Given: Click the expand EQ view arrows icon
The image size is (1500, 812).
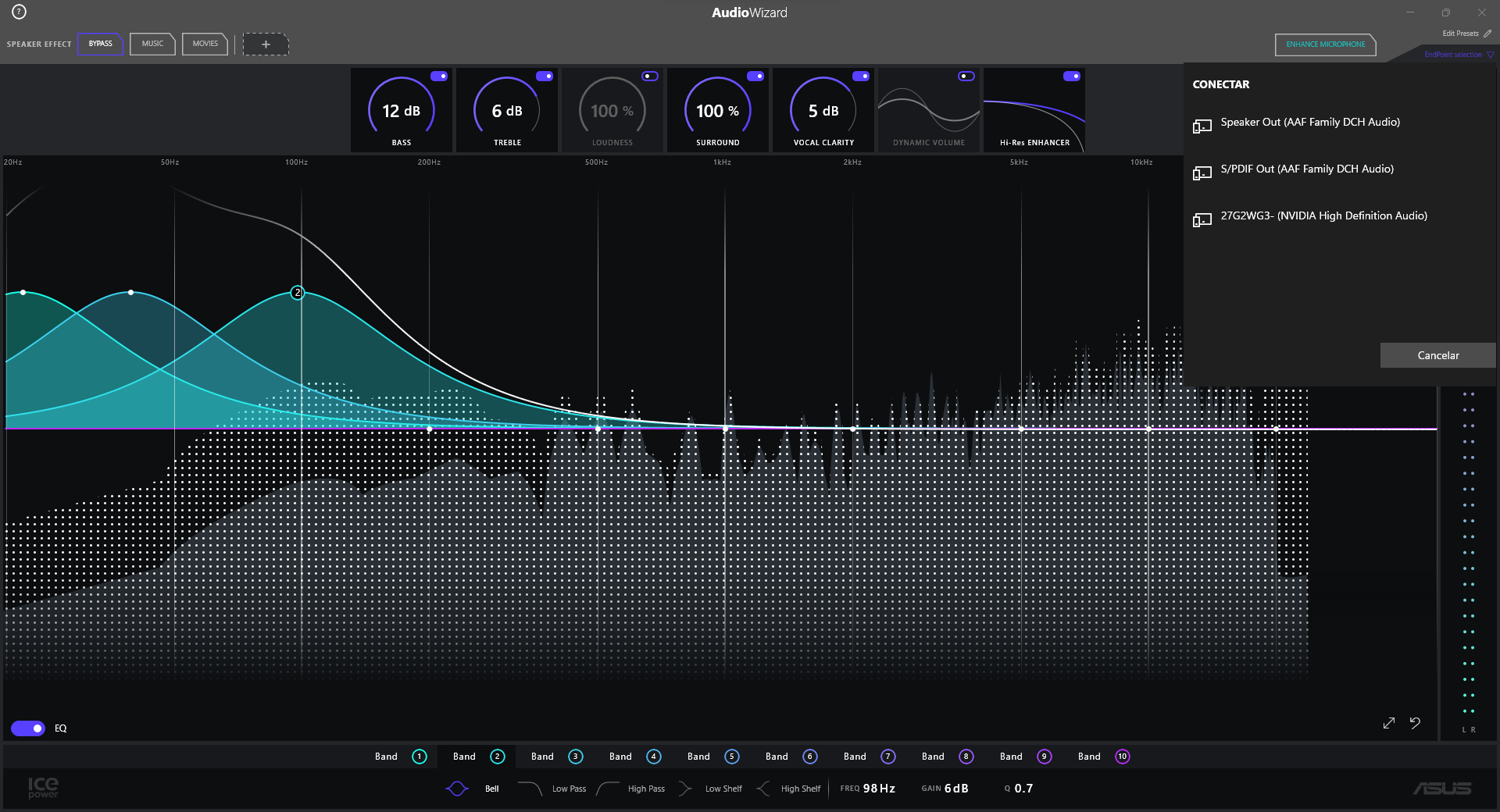Looking at the screenshot, I should [x=1389, y=723].
